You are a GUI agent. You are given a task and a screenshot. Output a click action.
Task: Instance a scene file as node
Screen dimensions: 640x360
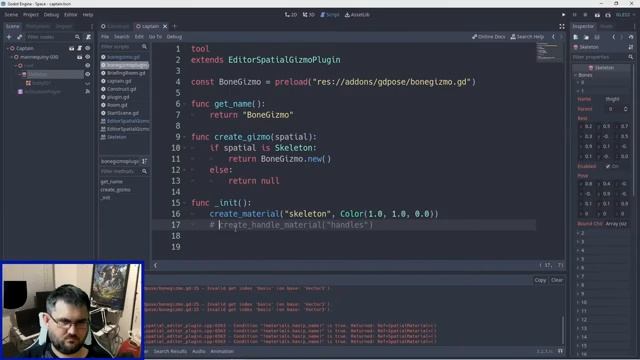[19, 37]
